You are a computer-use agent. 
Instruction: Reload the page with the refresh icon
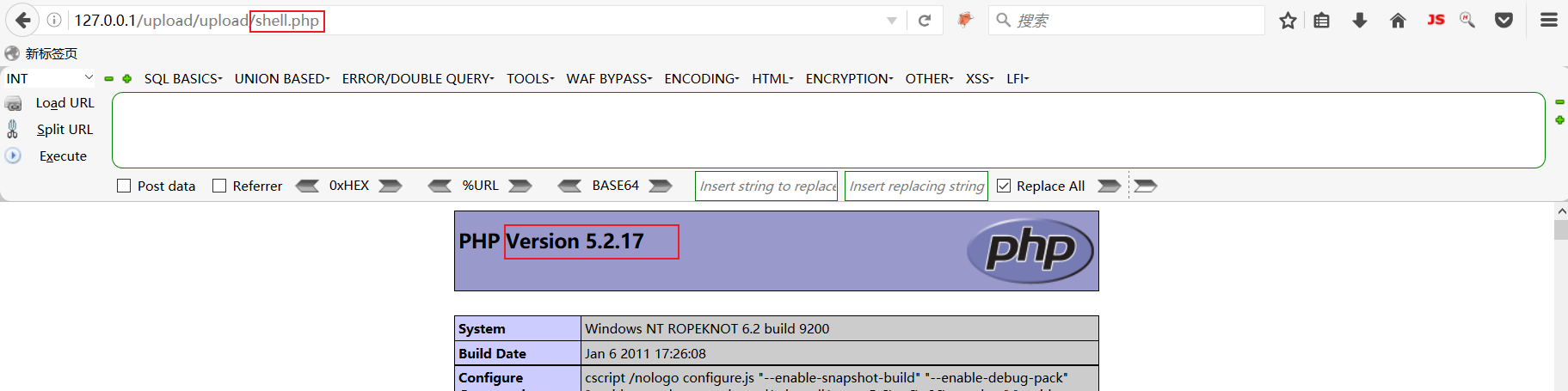tap(925, 20)
